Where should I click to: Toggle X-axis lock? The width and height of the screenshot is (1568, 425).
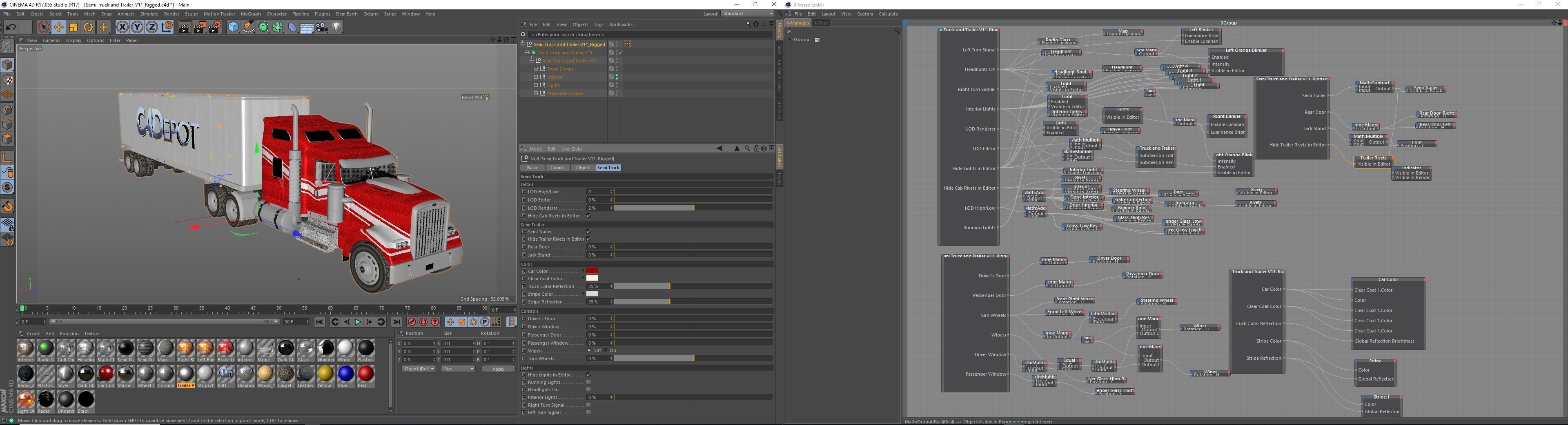point(122,27)
